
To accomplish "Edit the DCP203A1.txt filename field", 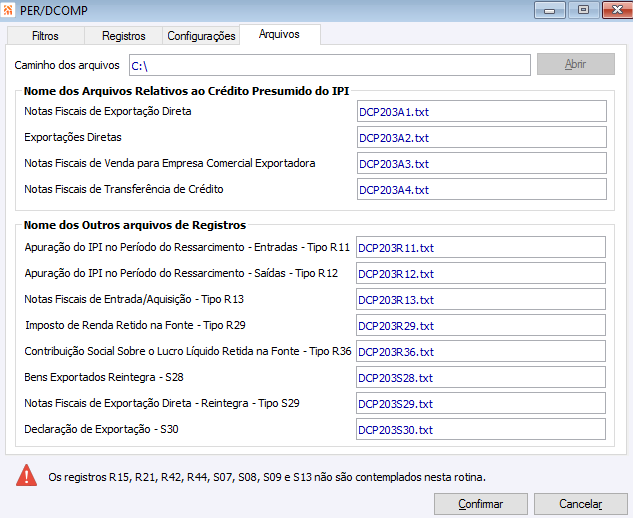I will 482,111.
